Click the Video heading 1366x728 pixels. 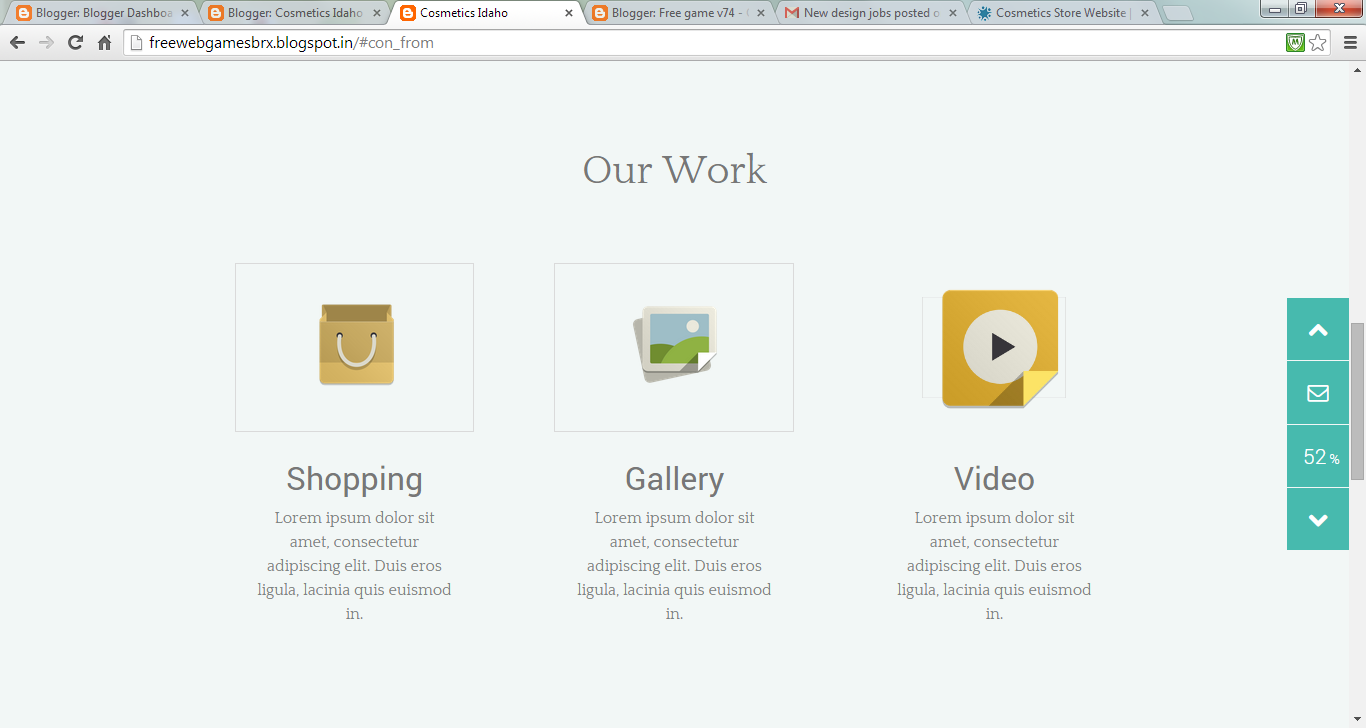tap(994, 479)
